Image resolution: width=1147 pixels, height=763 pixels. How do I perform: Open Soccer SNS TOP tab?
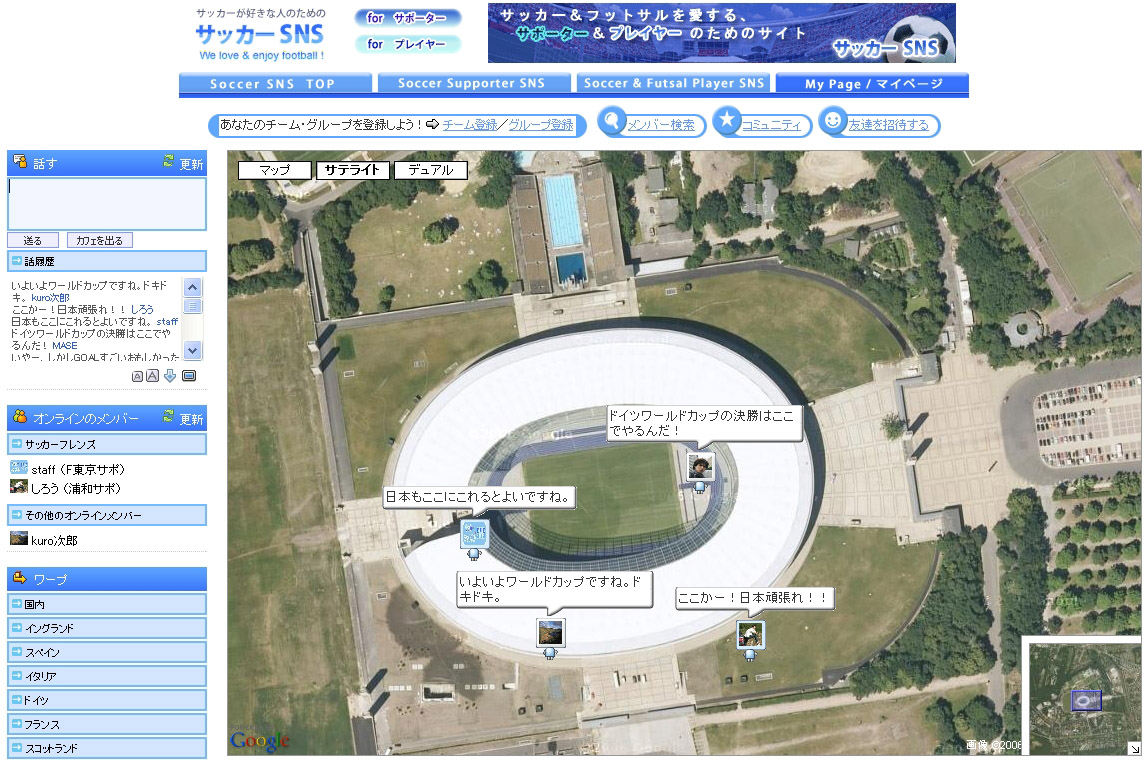275,83
